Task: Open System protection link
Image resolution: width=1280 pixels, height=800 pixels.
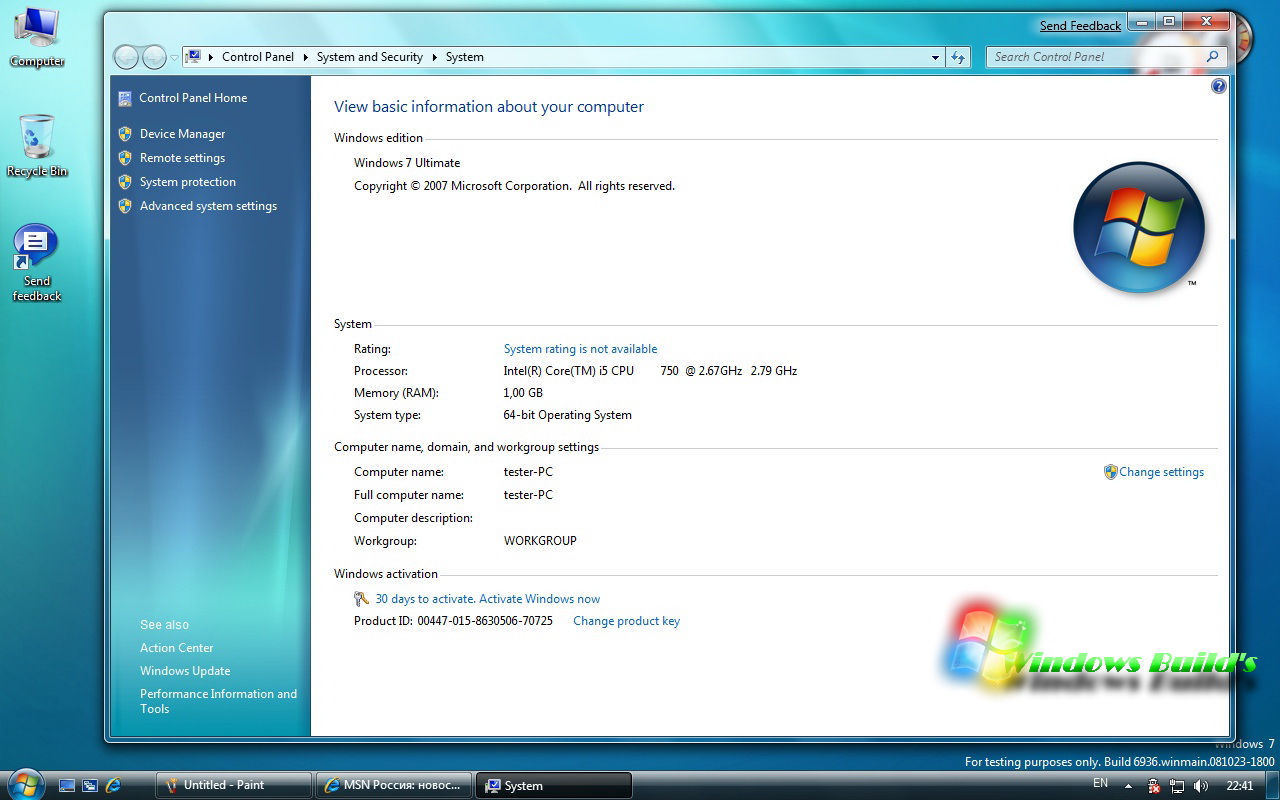Action: point(188,182)
